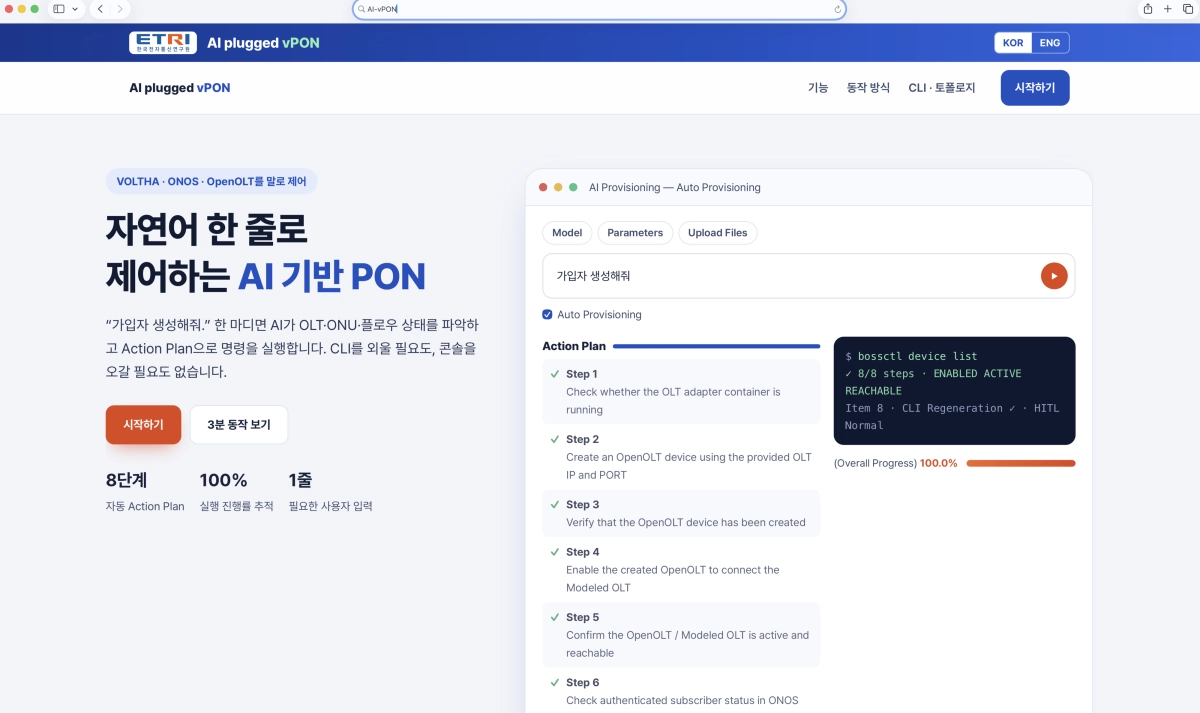
Task: Click the Item 8 CLI Regeneration terminal line
Action: 952,417
